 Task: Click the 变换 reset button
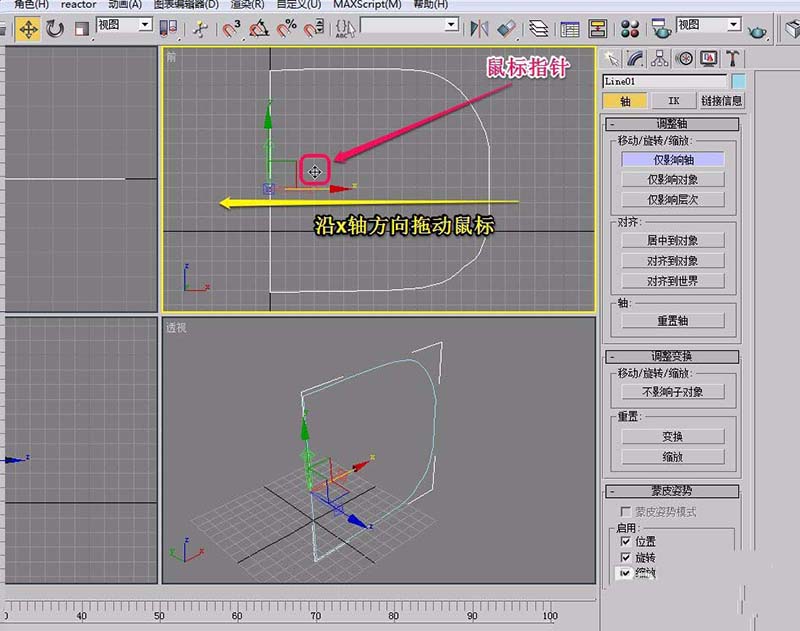673,437
